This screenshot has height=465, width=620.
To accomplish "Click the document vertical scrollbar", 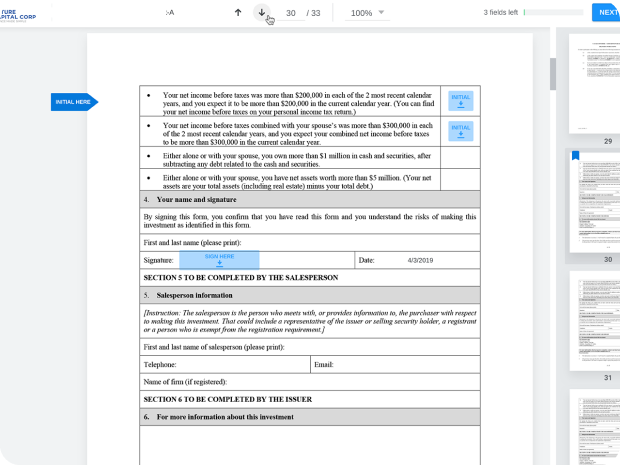I will click(x=553, y=74).
